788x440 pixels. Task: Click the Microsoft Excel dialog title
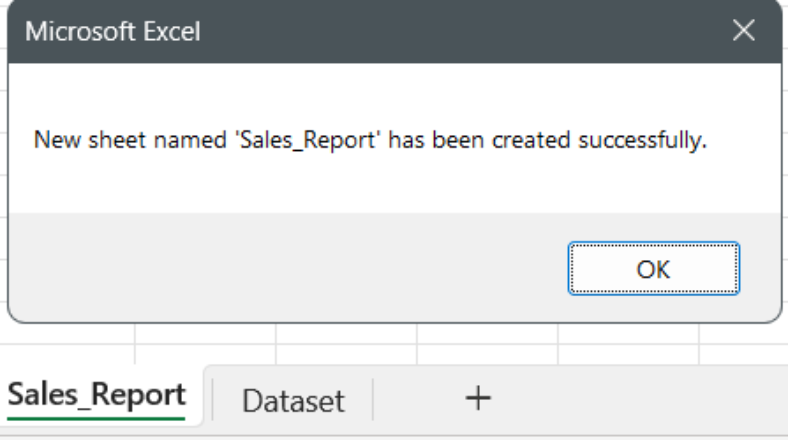pos(113,32)
